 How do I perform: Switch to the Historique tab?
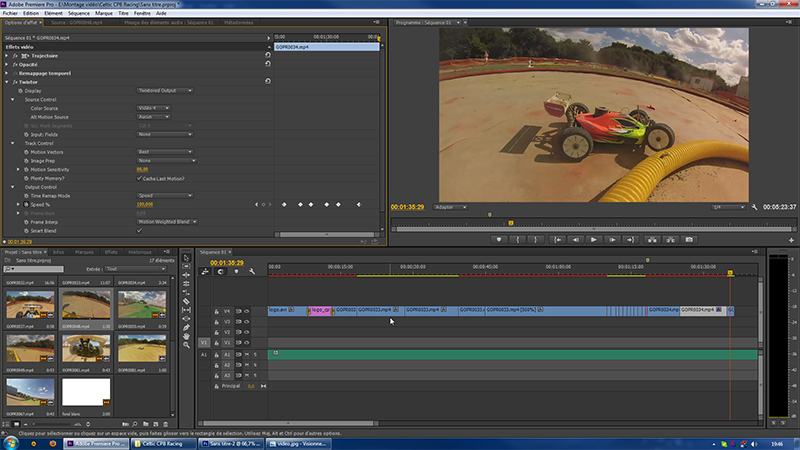[140, 252]
